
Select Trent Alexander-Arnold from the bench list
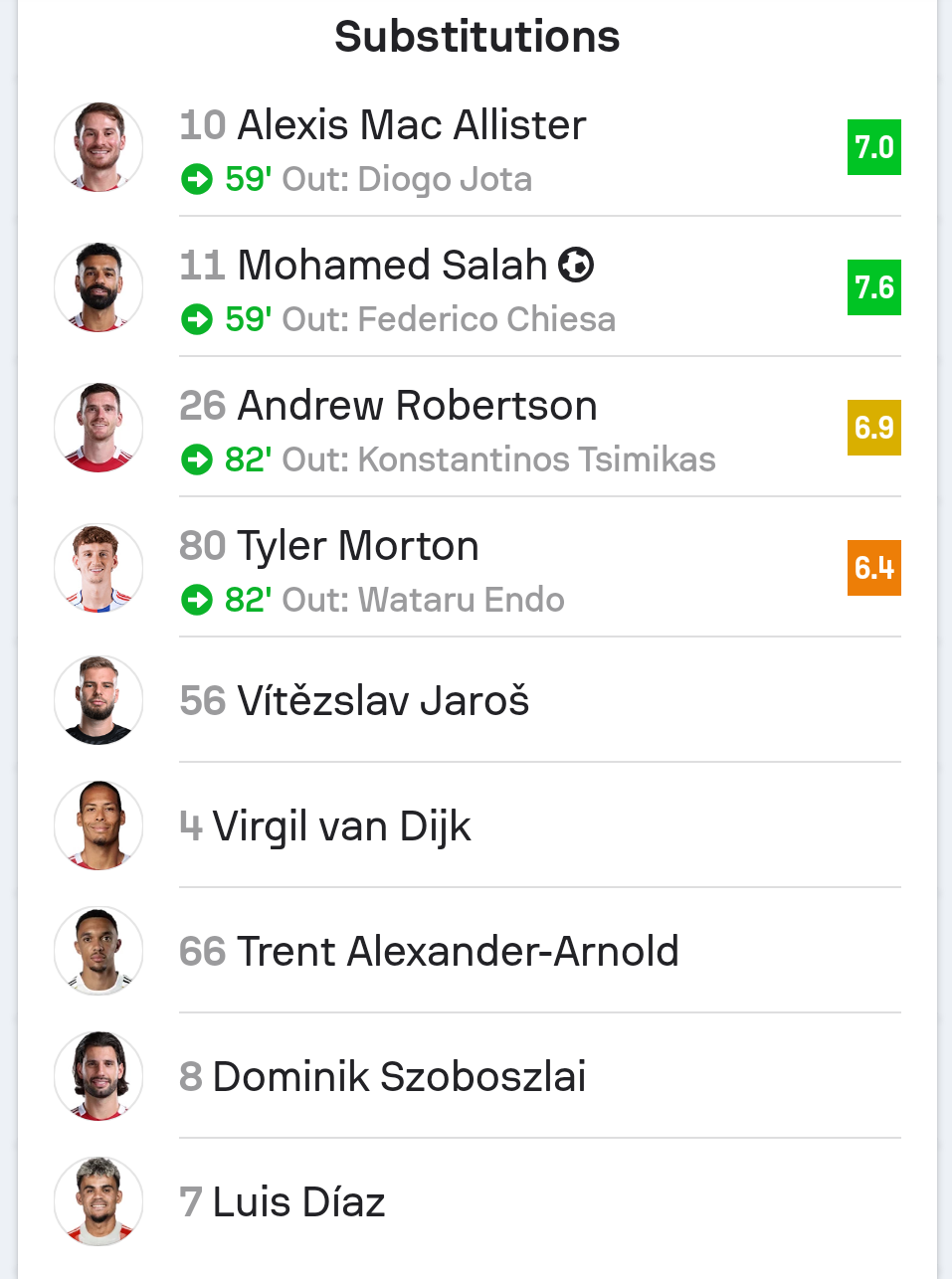tap(457, 952)
